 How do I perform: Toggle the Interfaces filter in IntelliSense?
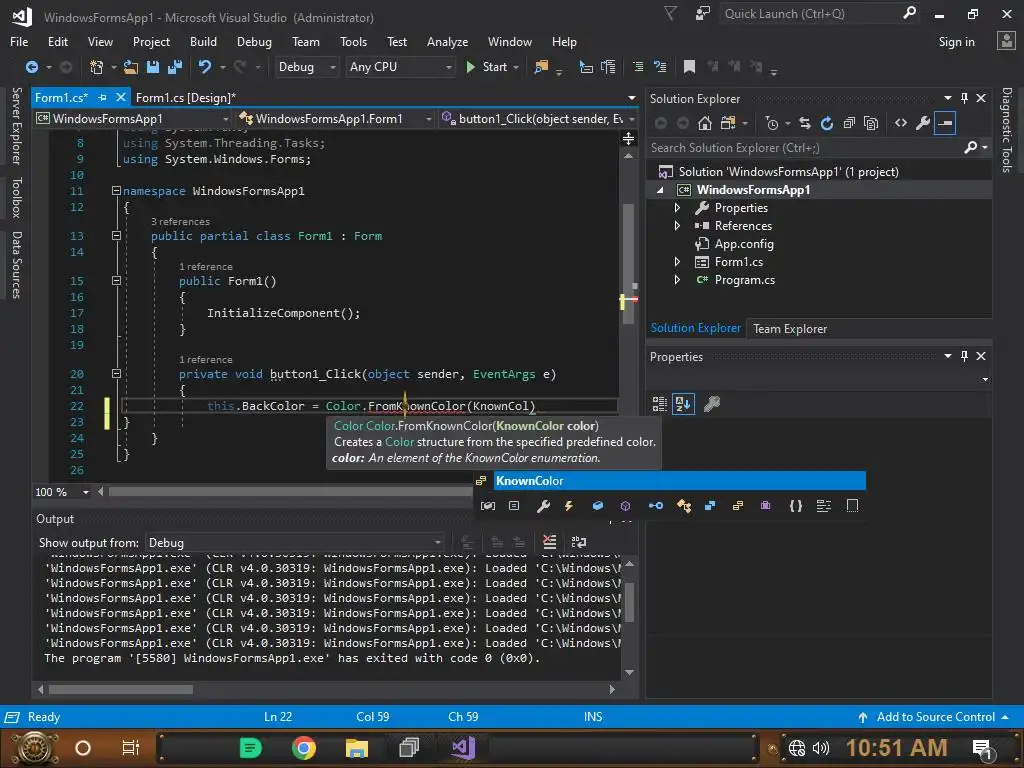point(656,505)
